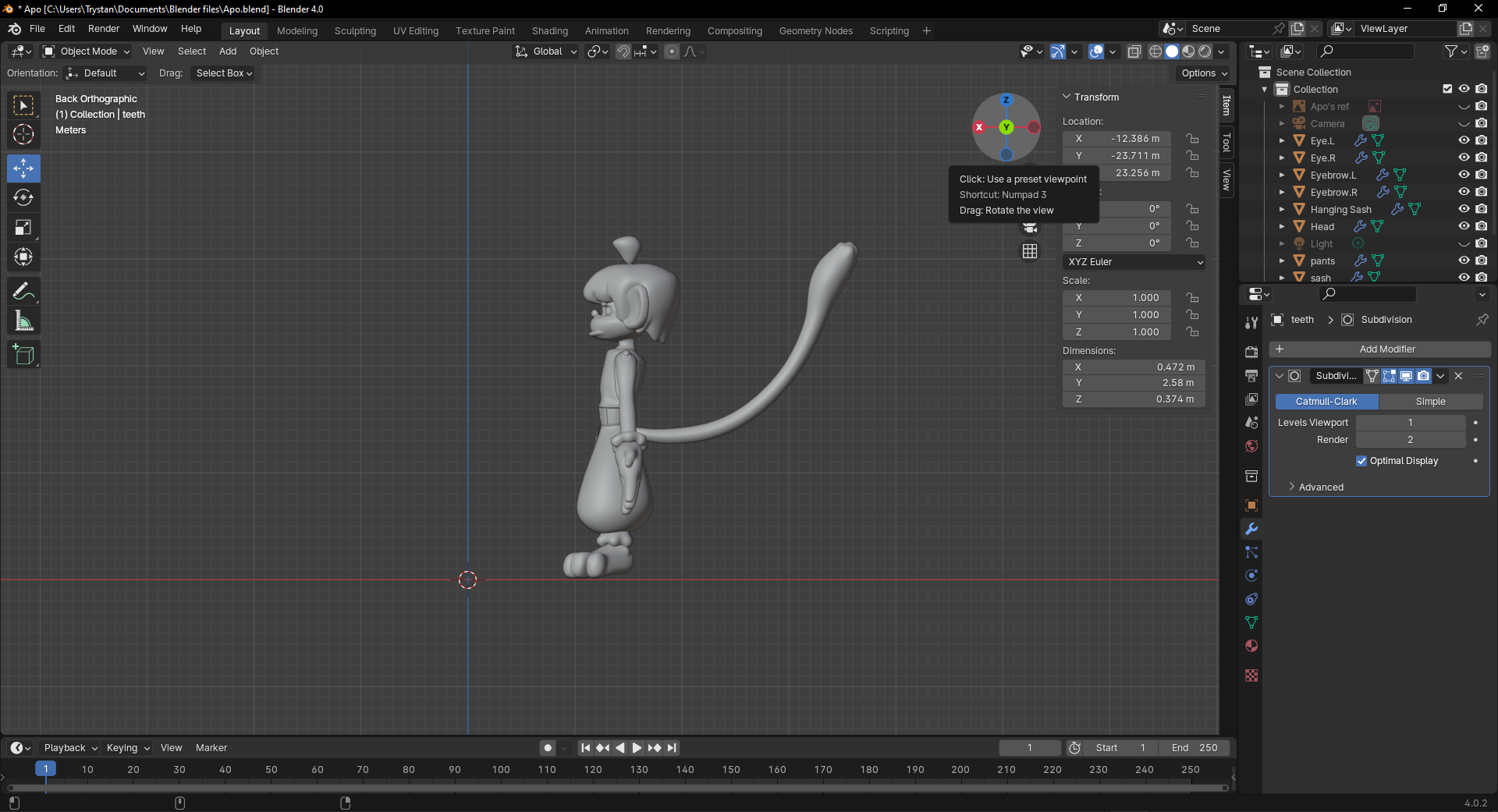
Task: Disable the Optimal Display checkbox
Action: (x=1361, y=461)
